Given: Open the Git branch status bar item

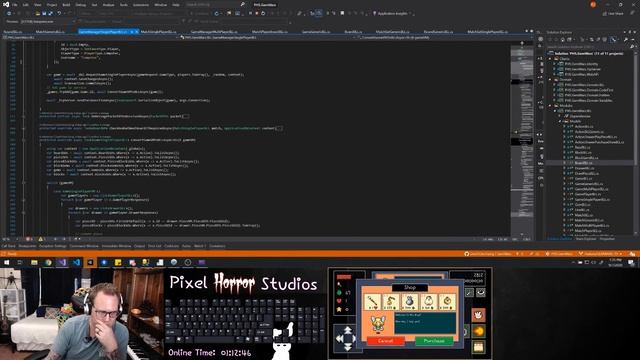Looking at the screenshot, I should (x=600, y=253).
